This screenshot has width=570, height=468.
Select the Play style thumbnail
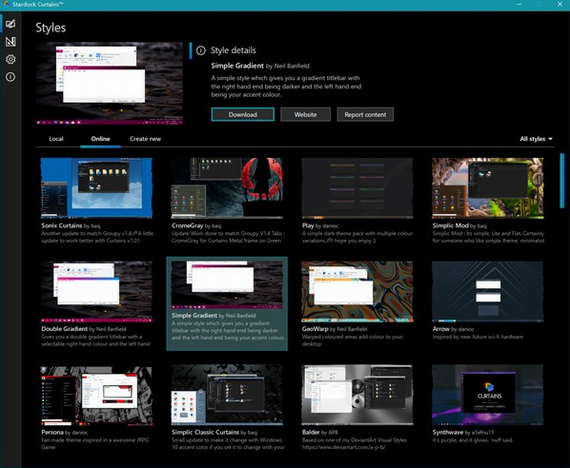point(357,188)
